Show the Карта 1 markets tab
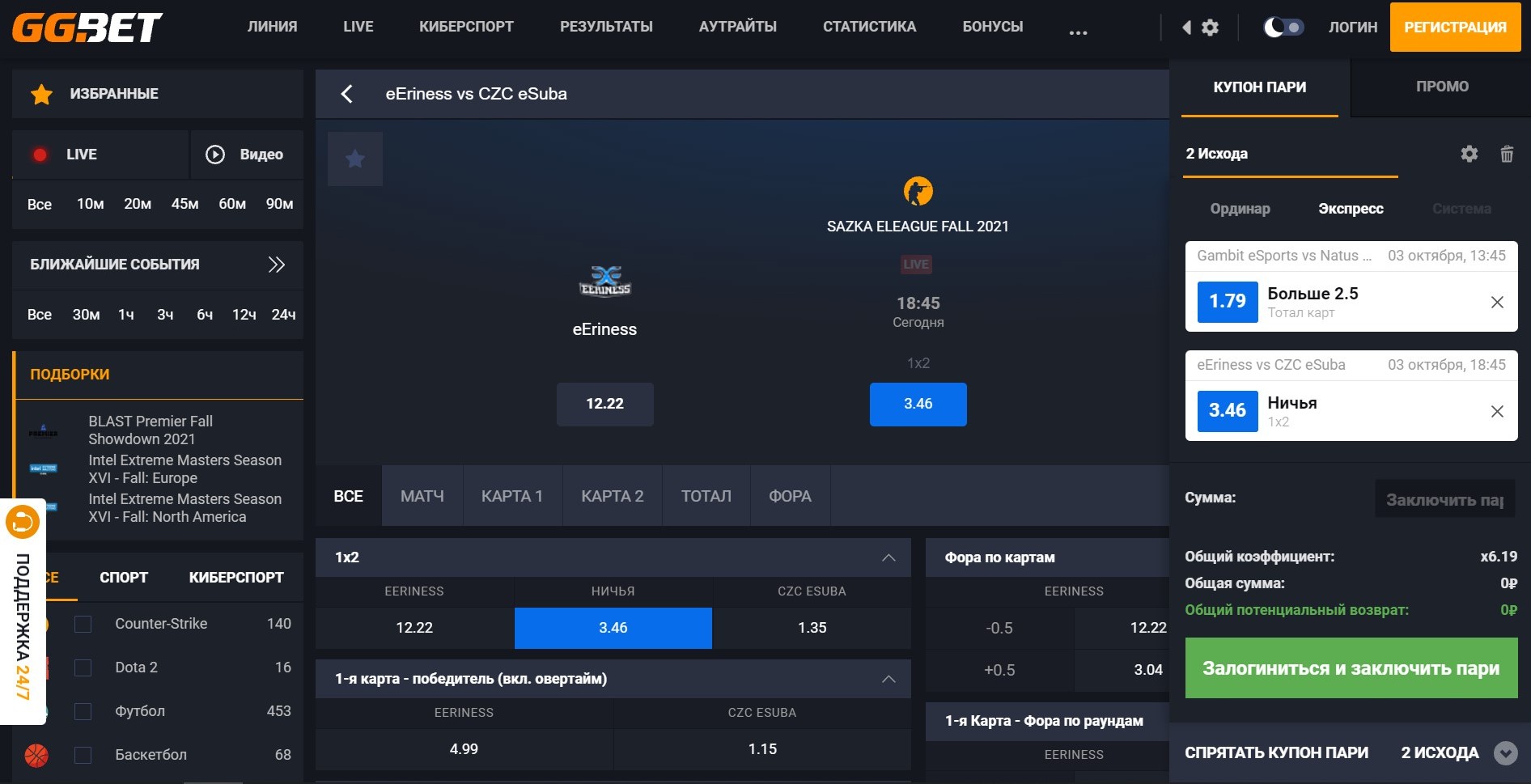This screenshot has height=784, width=1531. pyautogui.click(x=512, y=496)
